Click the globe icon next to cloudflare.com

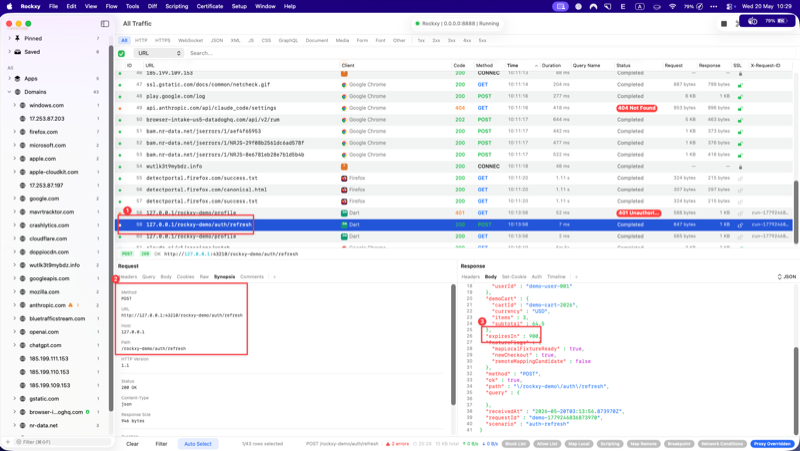click(x=22, y=239)
